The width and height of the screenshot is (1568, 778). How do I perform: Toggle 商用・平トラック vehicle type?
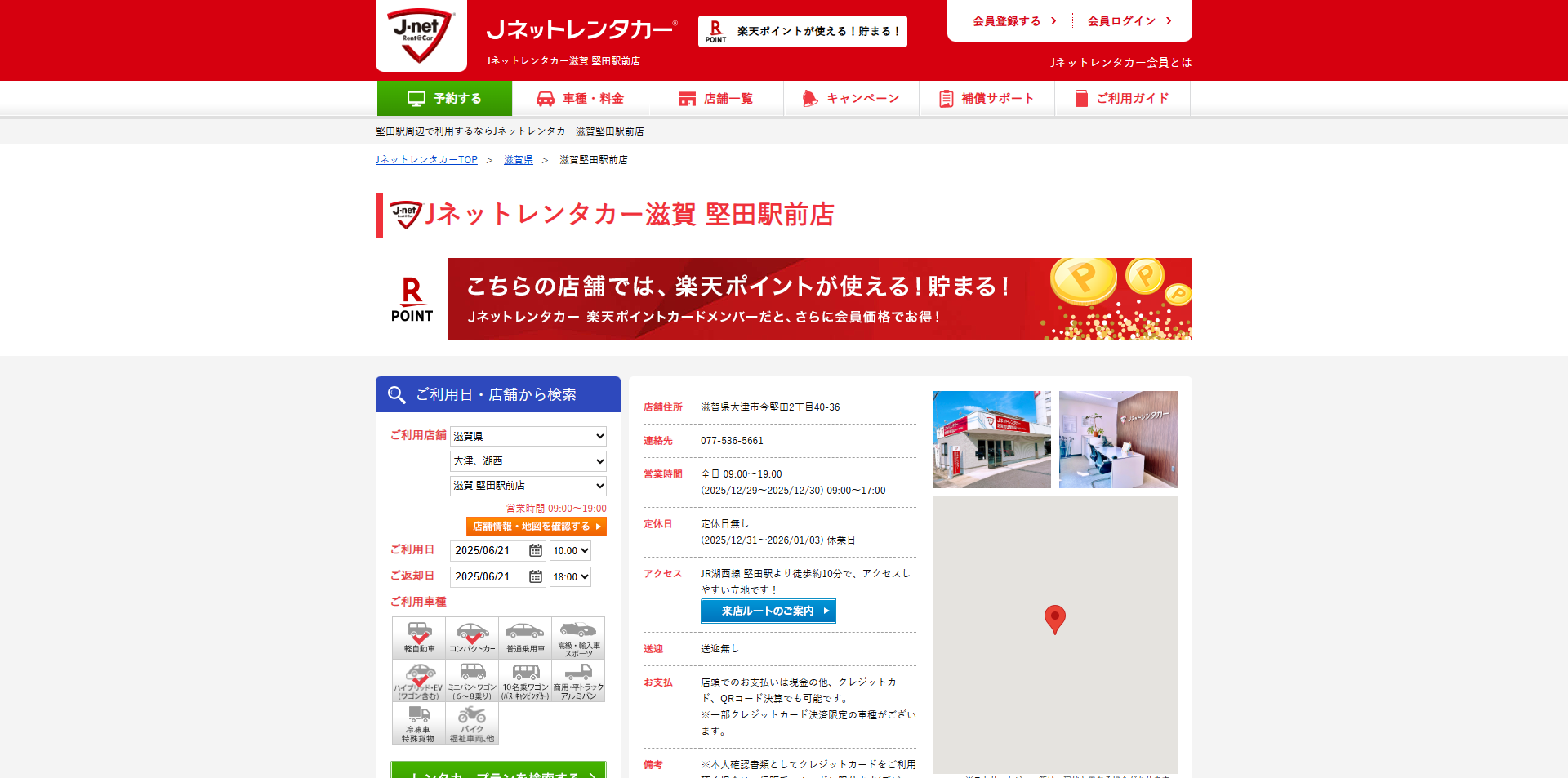578,681
